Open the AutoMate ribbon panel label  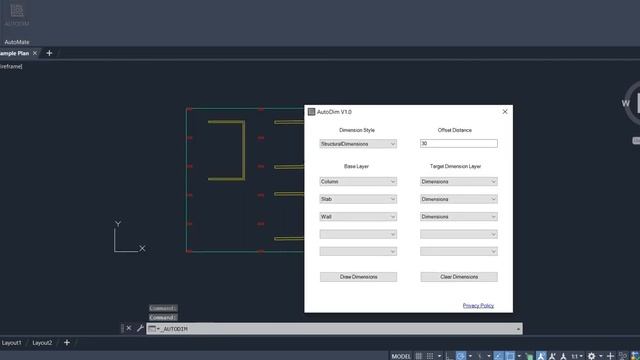[17, 42]
